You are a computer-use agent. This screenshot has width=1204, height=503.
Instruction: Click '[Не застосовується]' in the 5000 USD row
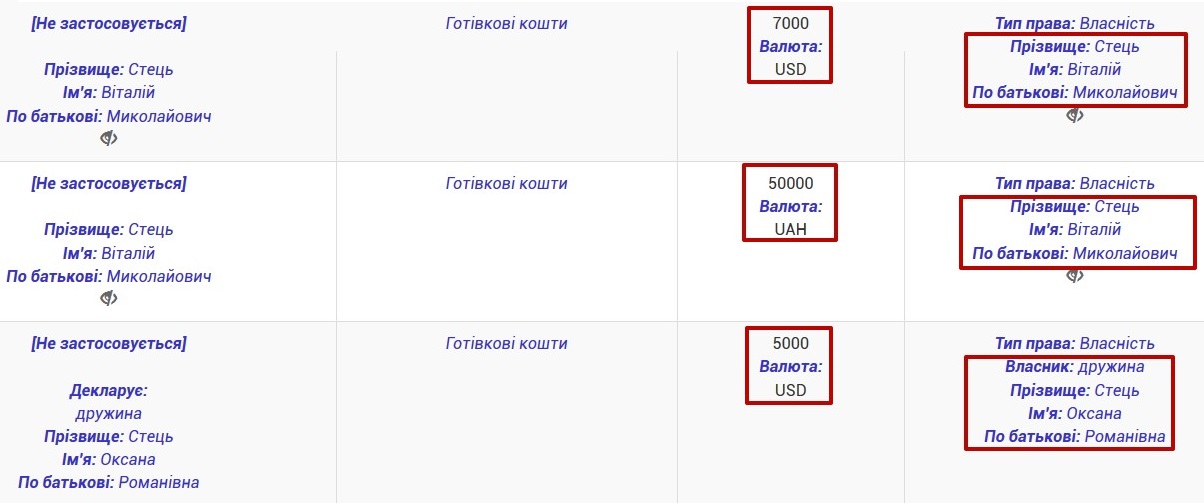pyautogui.click(x=109, y=343)
